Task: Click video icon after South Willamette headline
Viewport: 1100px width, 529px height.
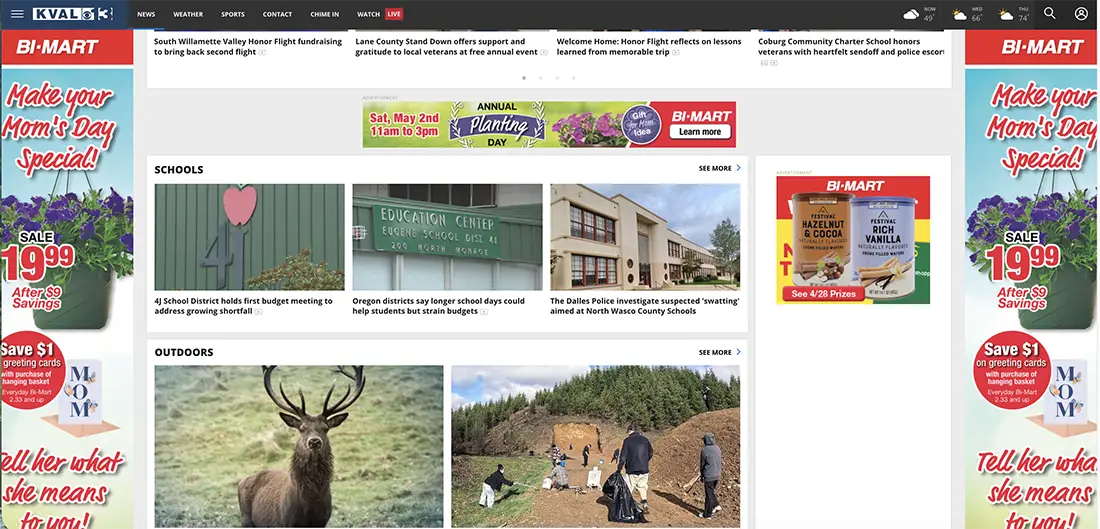Action: pyautogui.click(x=262, y=53)
